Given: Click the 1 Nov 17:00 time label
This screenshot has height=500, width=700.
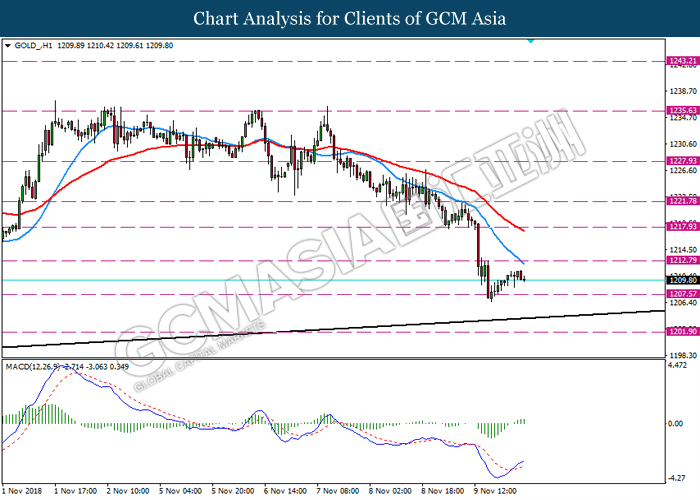Looking at the screenshot, I should (x=75, y=491).
